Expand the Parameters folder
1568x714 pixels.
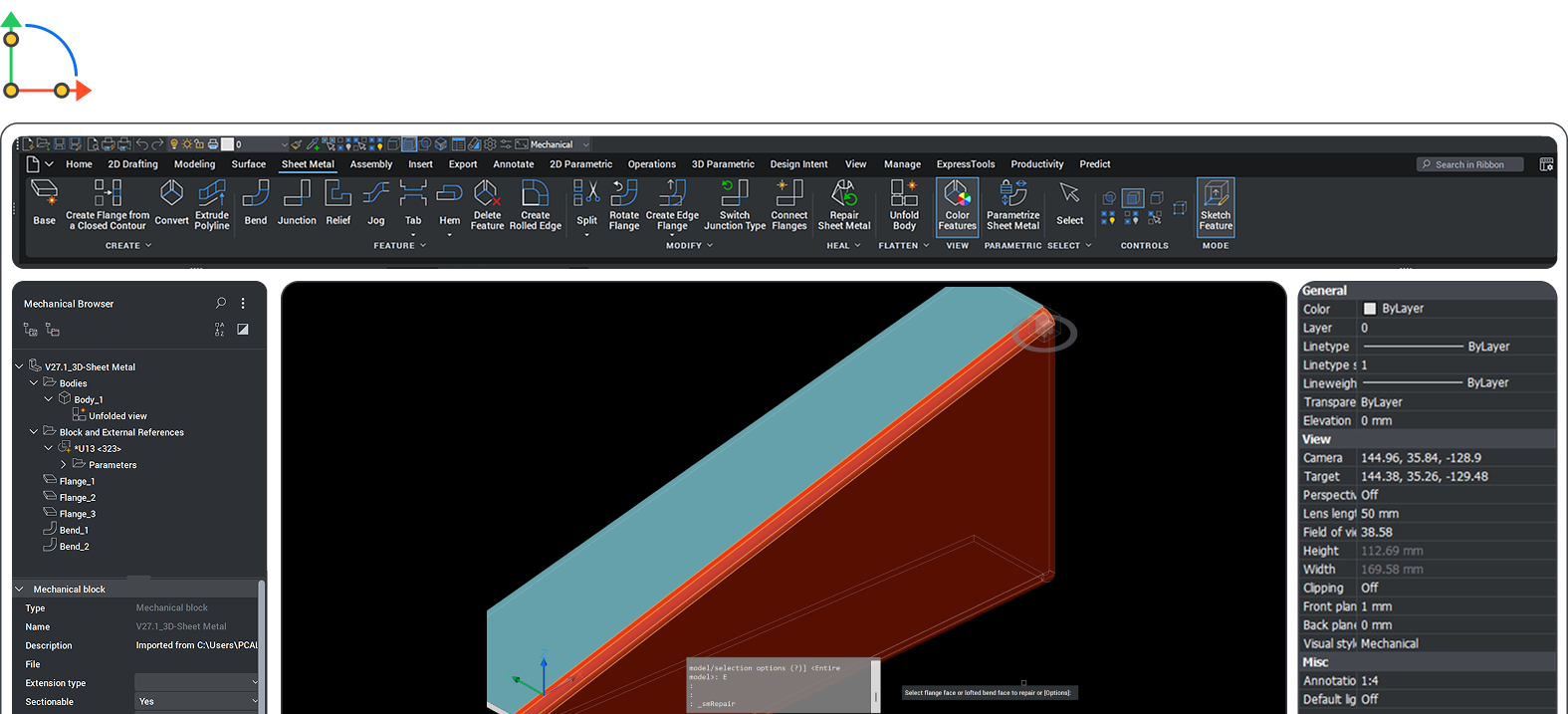[x=64, y=465]
